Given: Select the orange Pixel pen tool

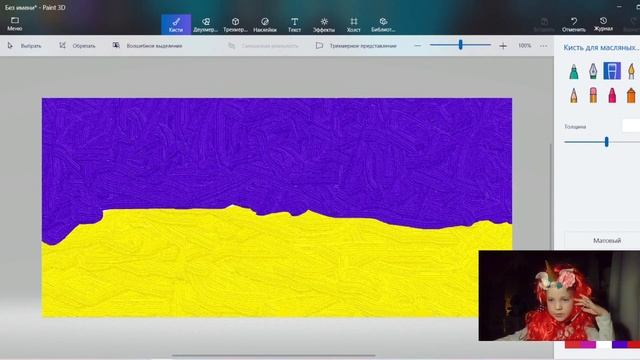Looking at the screenshot, I should pos(631,96).
